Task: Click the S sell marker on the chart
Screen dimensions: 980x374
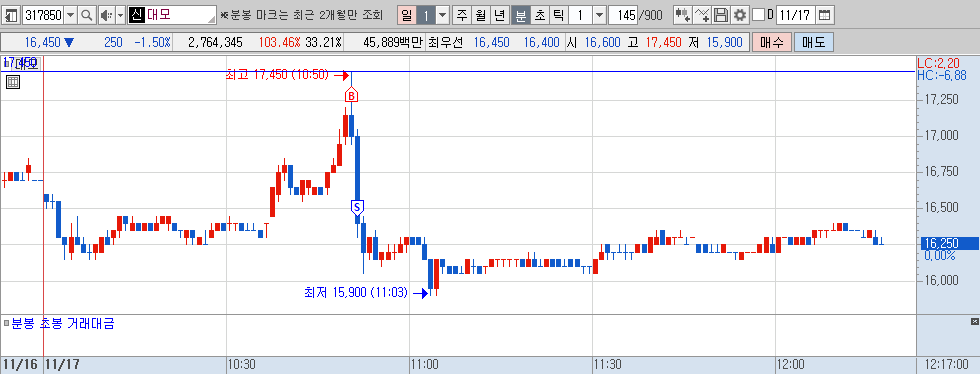Action: 356,207
